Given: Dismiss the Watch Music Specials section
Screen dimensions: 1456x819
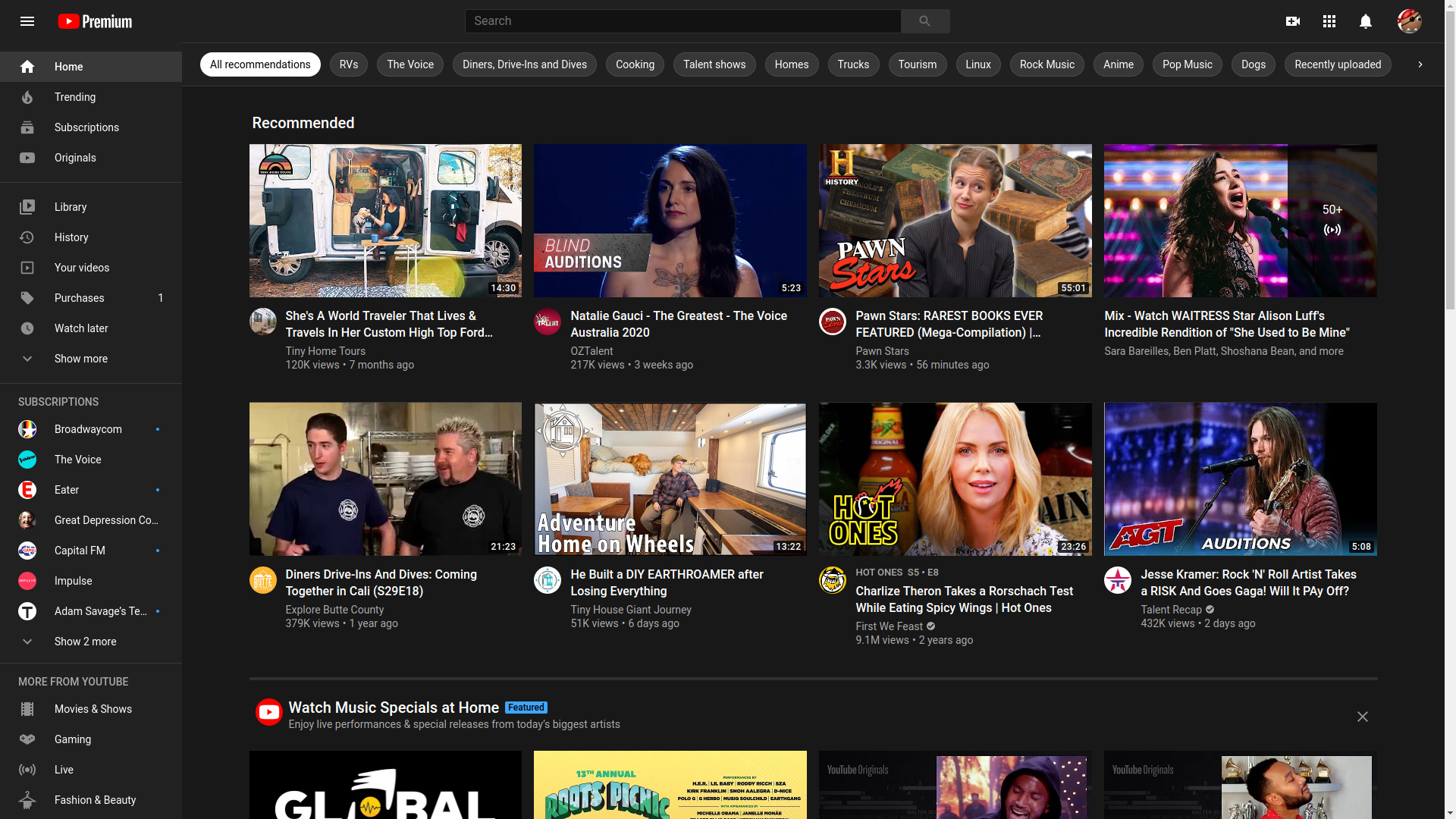Looking at the screenshot, I should (1363, 717).
